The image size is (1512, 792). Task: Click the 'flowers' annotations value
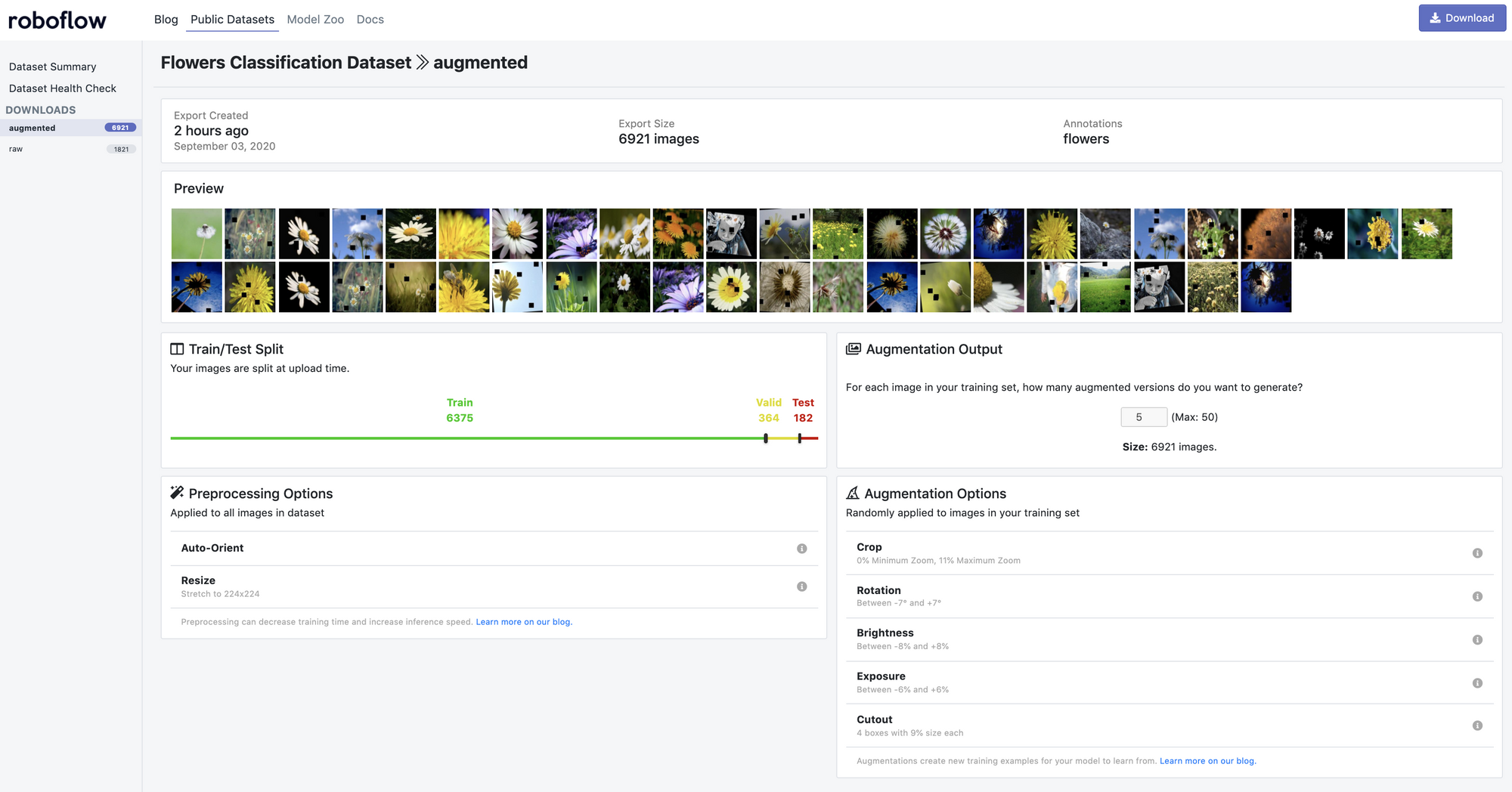pyautogui.click(x=1086, y=139)
